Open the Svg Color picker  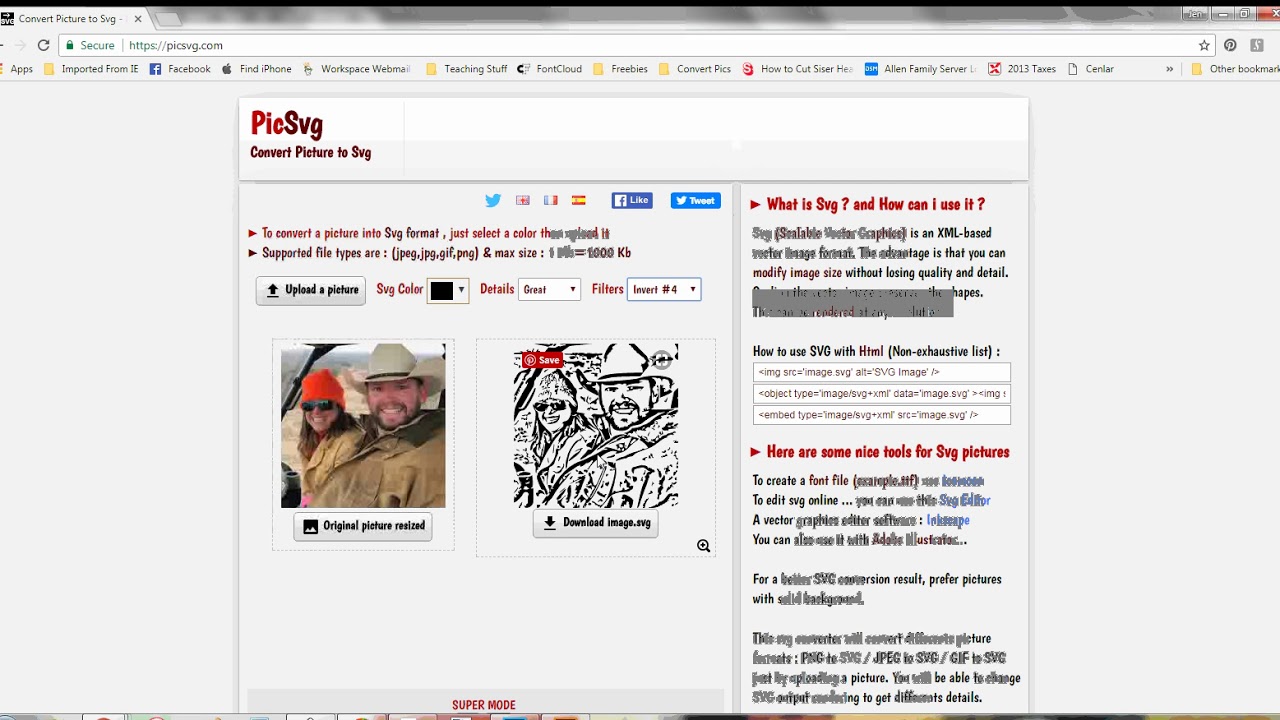(x=447, y=290)
